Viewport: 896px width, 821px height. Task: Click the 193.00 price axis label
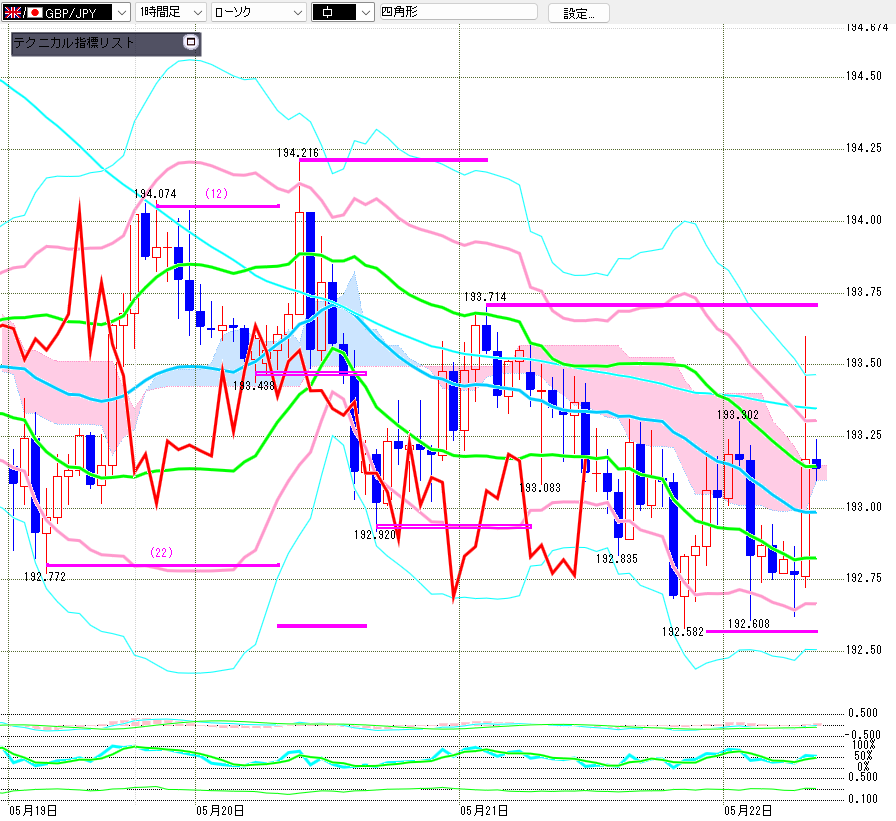(x=864, y=507)
